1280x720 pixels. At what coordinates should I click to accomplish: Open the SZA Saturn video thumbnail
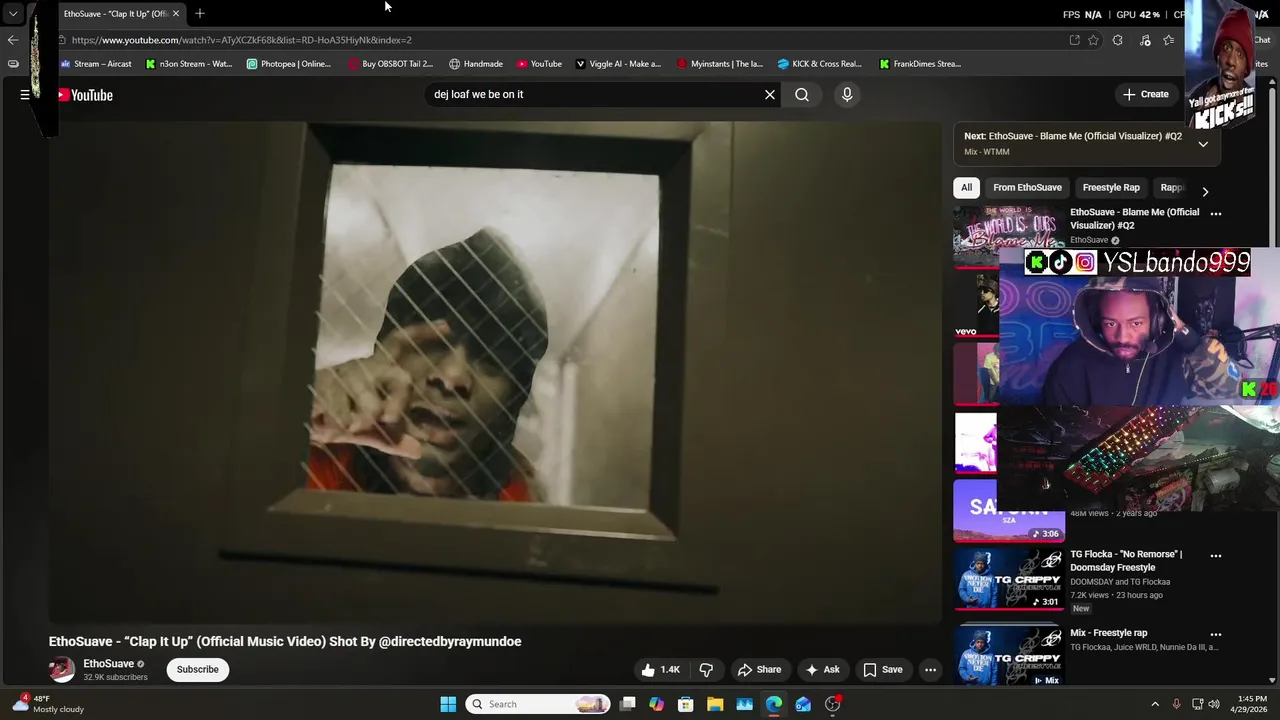click(1009, 510)
